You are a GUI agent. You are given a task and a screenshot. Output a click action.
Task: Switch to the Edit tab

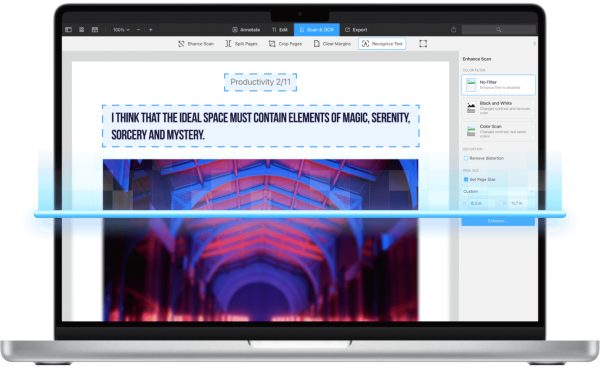tap(279, 29)
